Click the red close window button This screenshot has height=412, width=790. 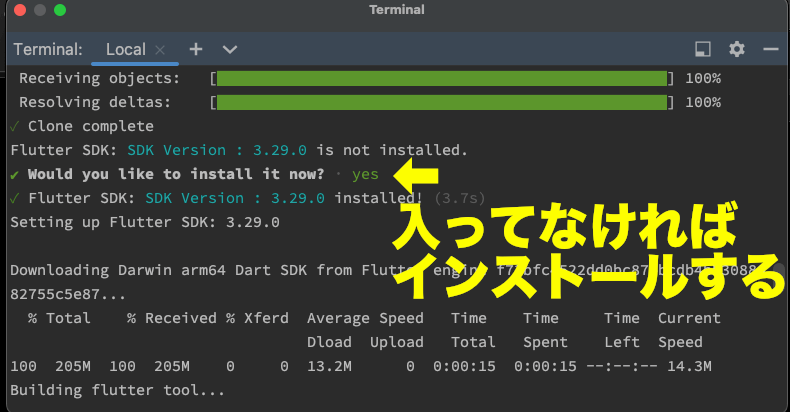point(20,10)
